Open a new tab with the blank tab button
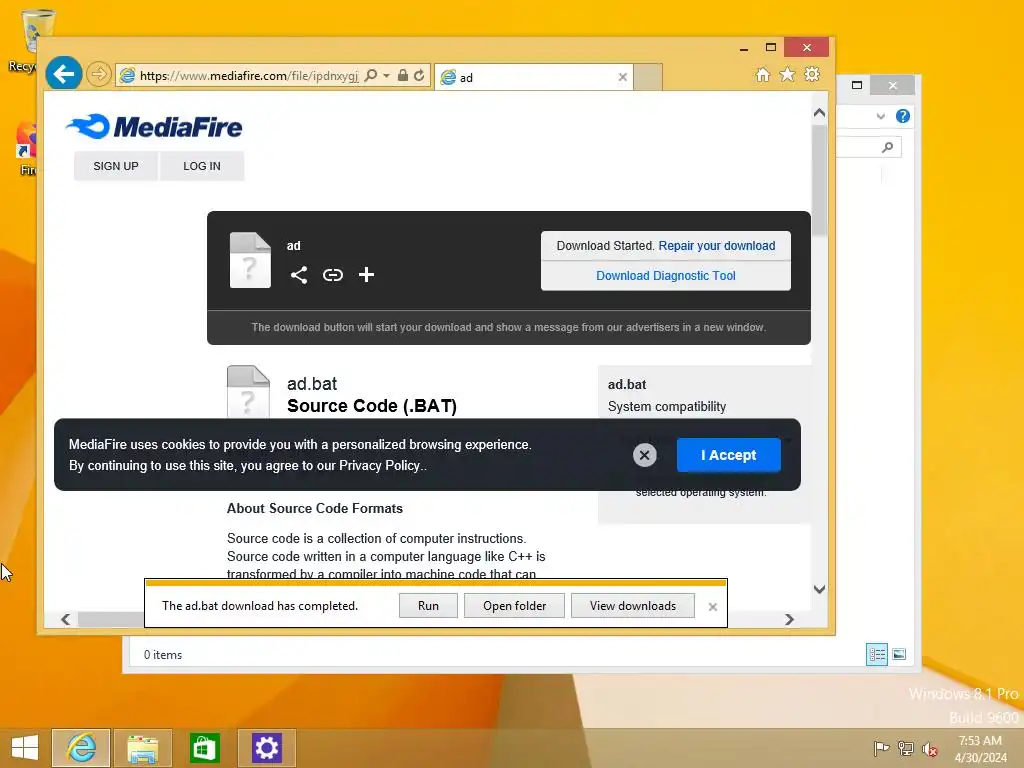 tap(648, 77)
